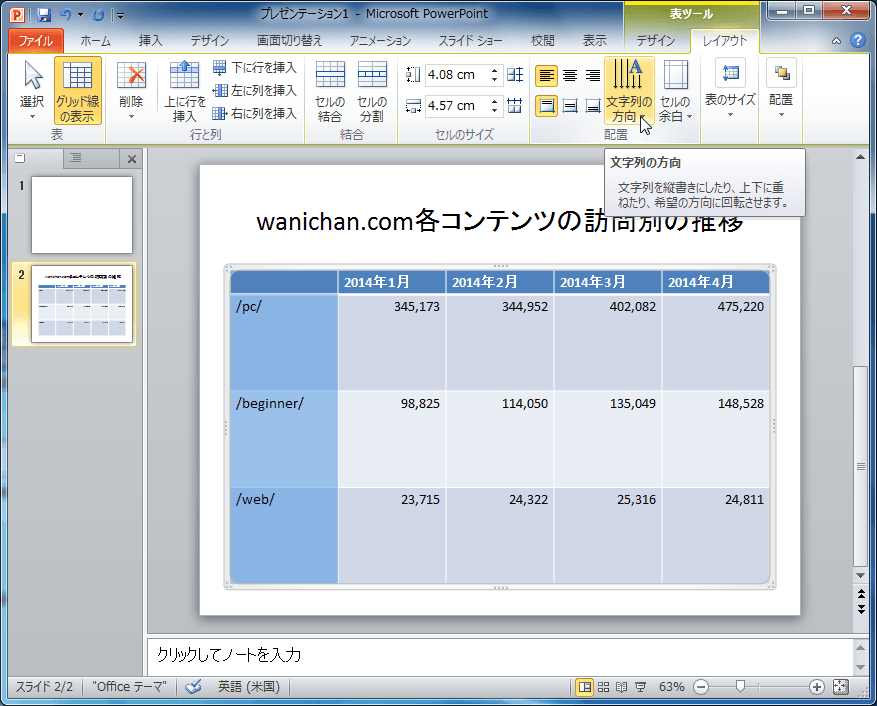
Task: Toggle the align bottom vertical button
Action: coord(592,106)
